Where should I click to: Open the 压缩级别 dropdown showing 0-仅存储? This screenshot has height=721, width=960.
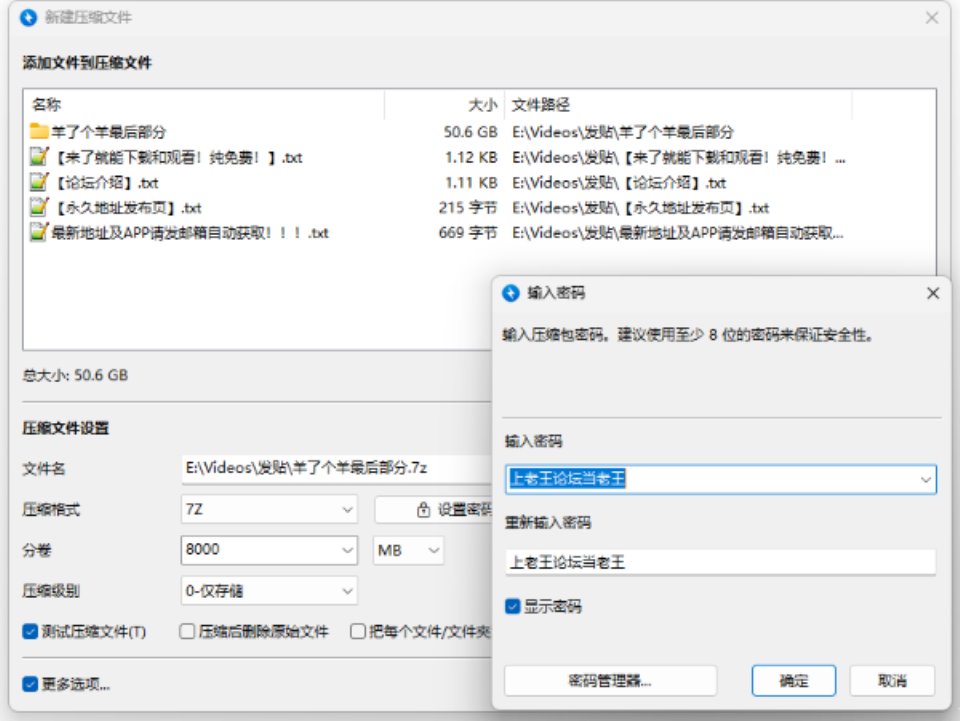tap(347, 590)
